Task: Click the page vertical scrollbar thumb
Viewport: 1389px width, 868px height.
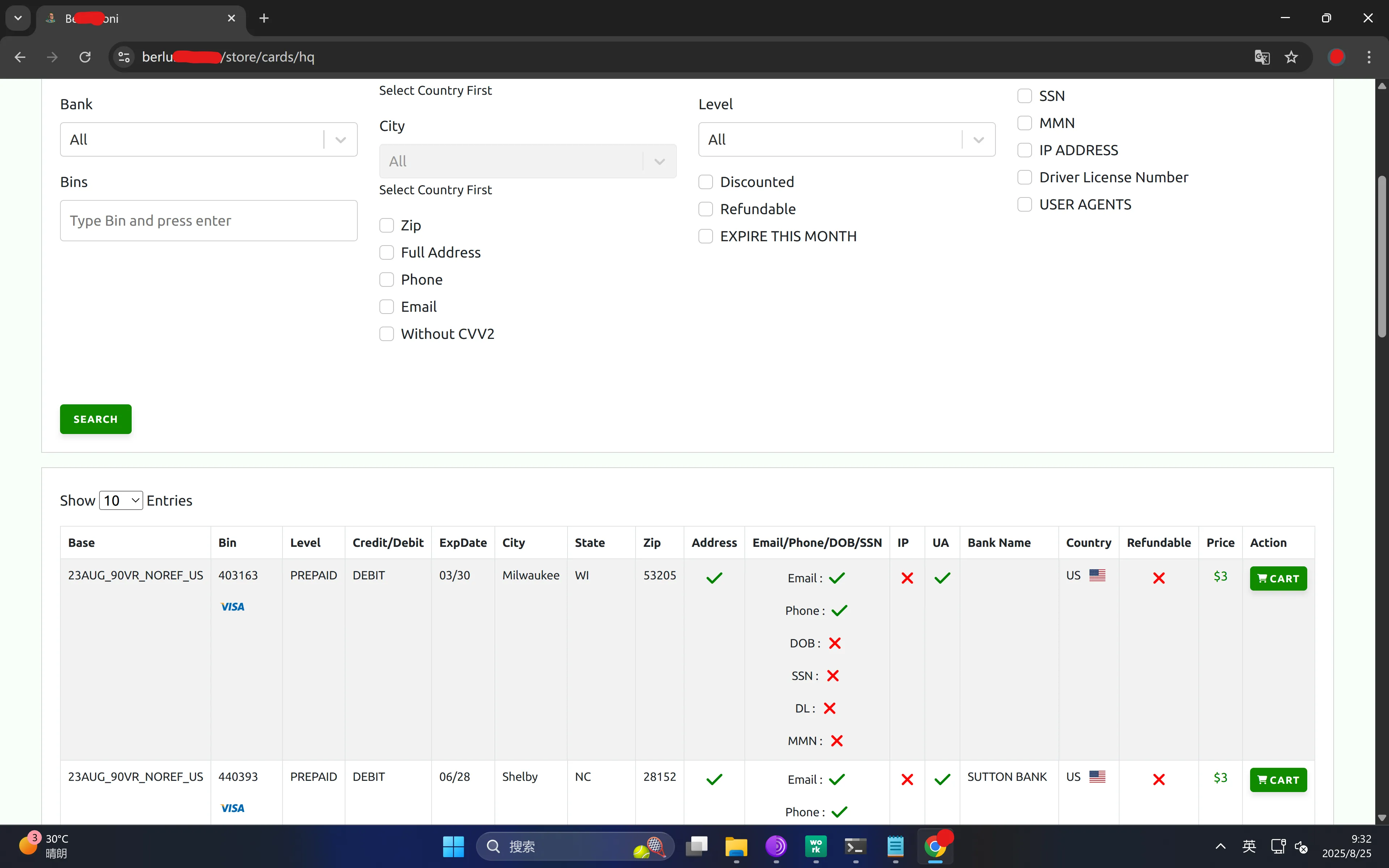Action: point(1382,257)
